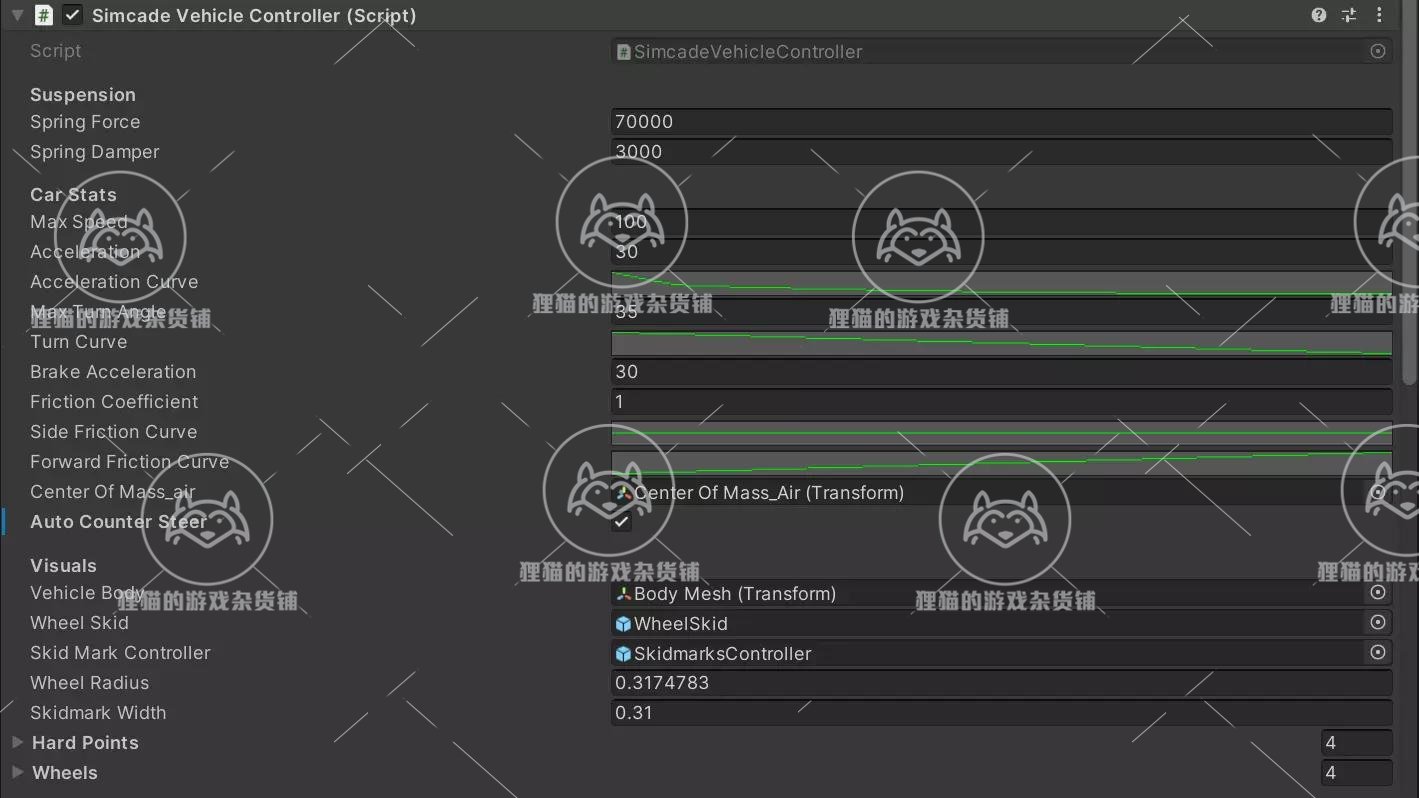Image resolution: width=1419 pixels, height=798 pixels.
Task: Open Side Friction Curve editor
Action: coord(1001,432)
